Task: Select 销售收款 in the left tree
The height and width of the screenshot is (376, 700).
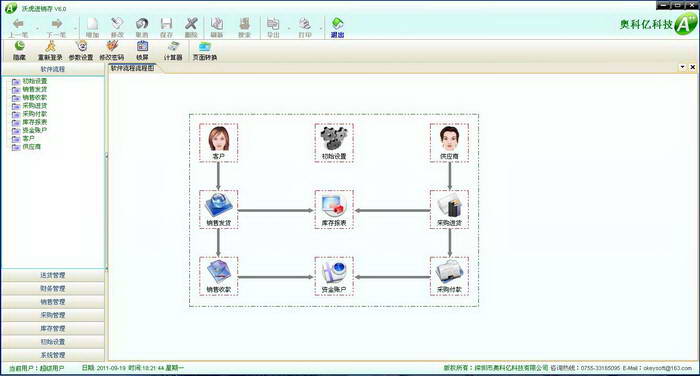Action: coord(35,97)
